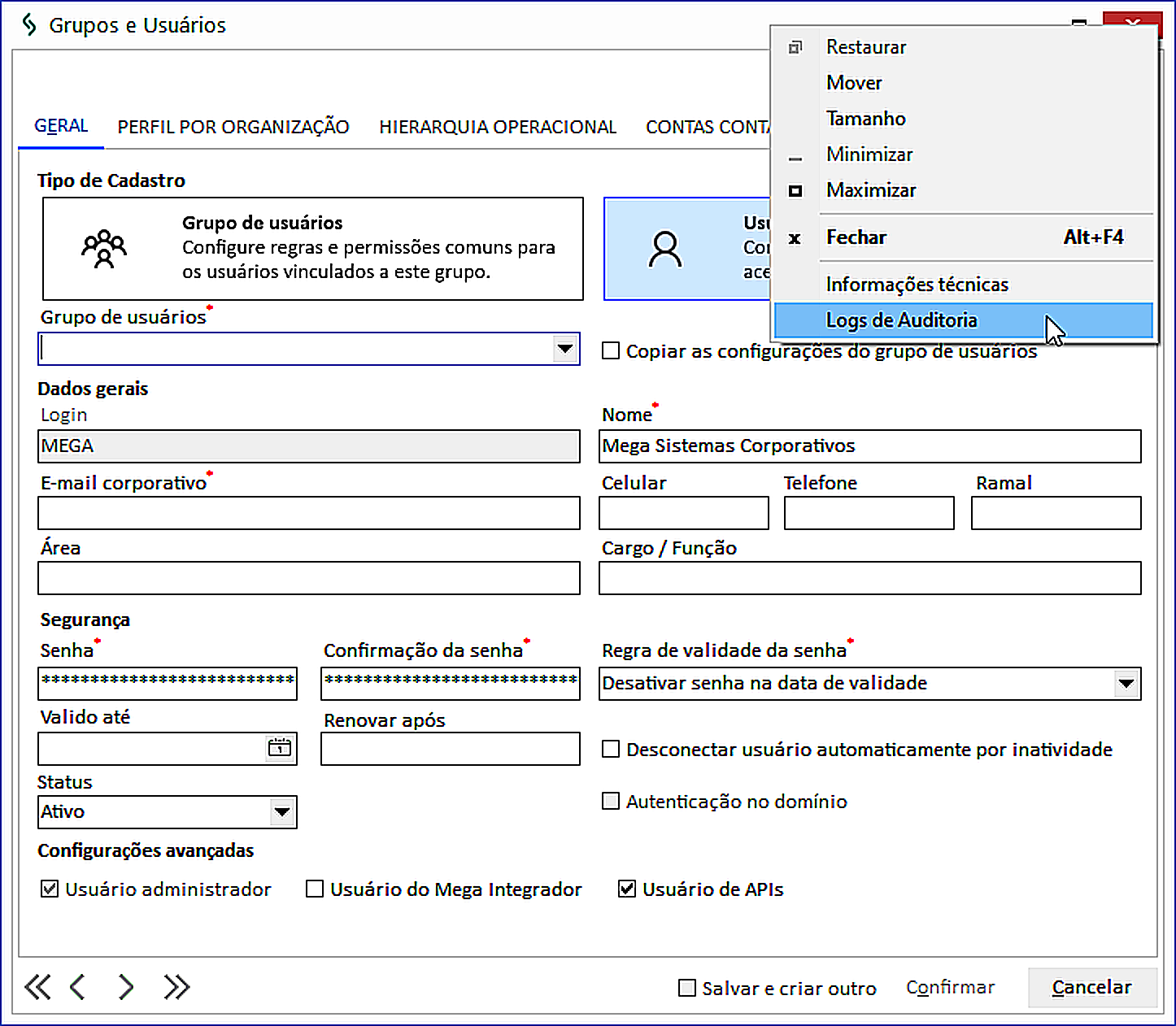Choose Informações técnicas menu entry
The image size is (1176, 1026).
click(x=964, y=285)
